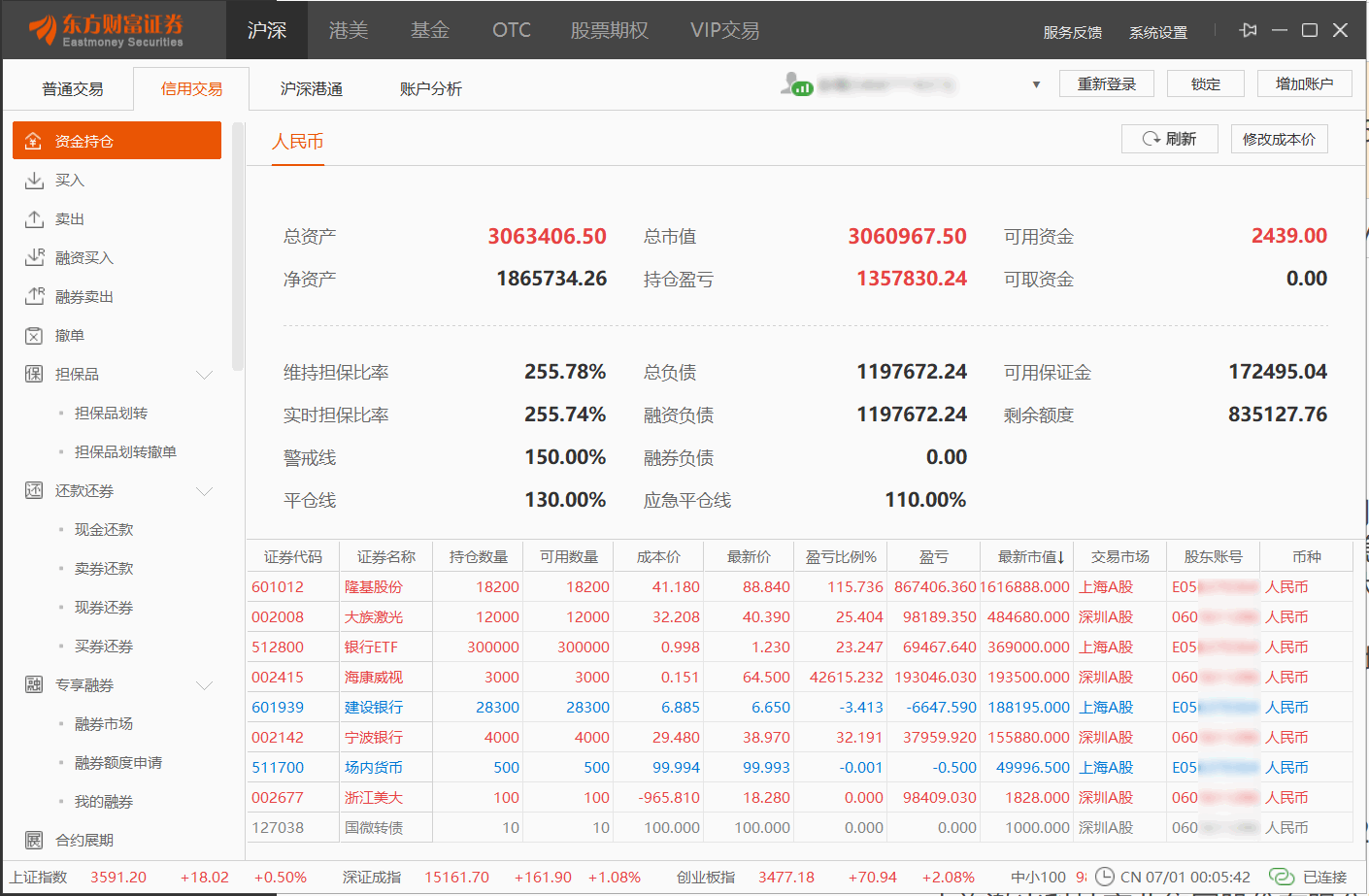Image resolution: width=1369 pixels, height=896 pixels.
Task: Open 现券还券 in sidebar
Action: [104, 608]
